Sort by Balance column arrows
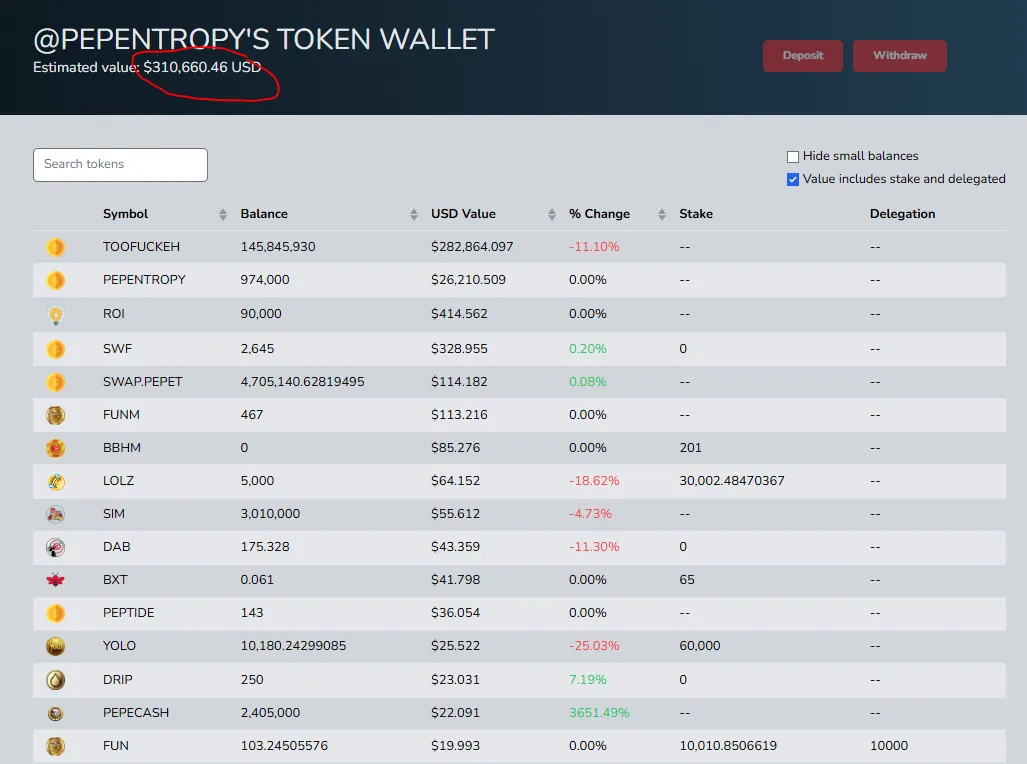 click(x=413, y=214)
